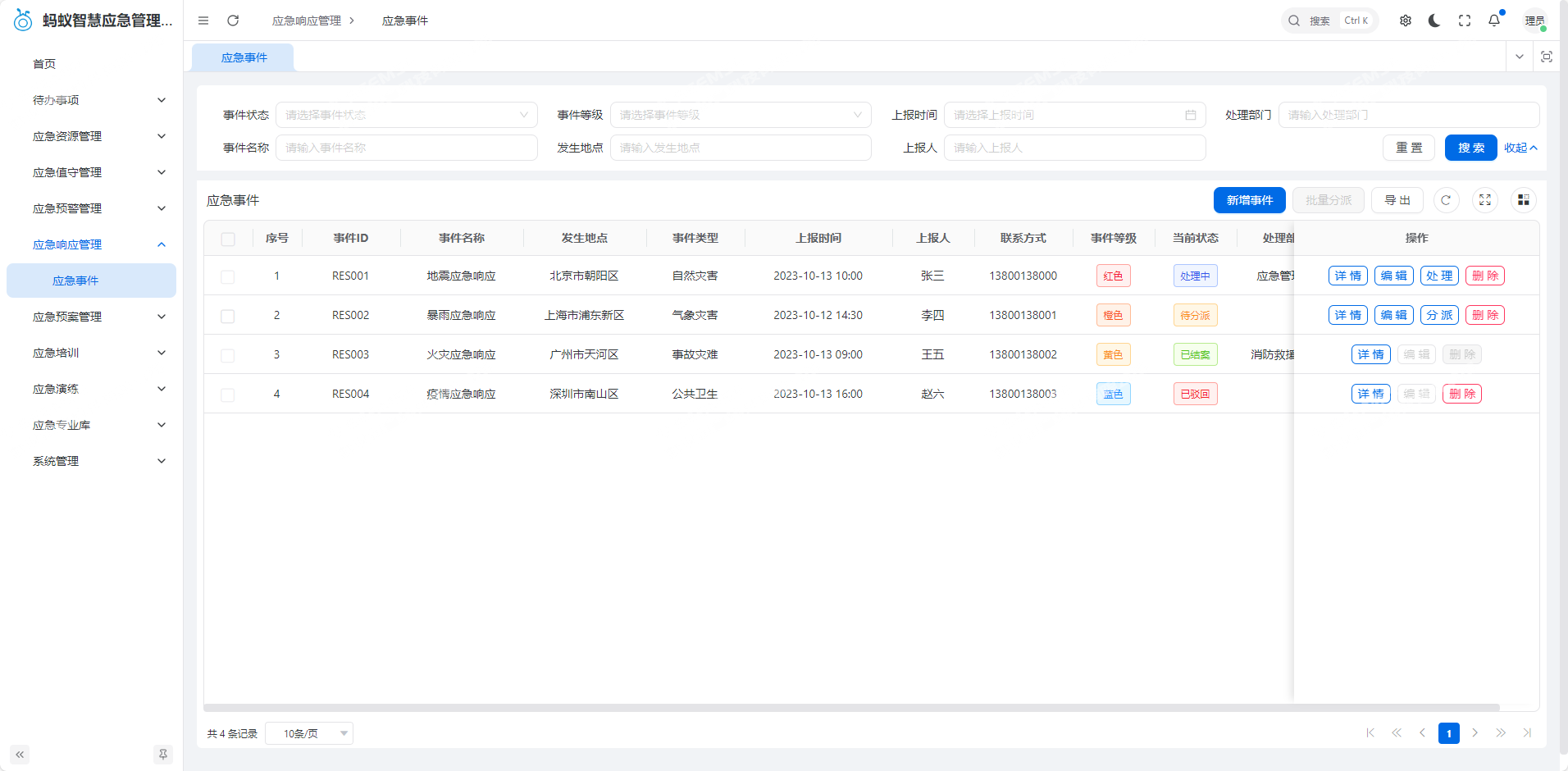Collapse sidebar using the hamburger menu icon
This screenshot has width=1568, height=771.
[203, 21]
